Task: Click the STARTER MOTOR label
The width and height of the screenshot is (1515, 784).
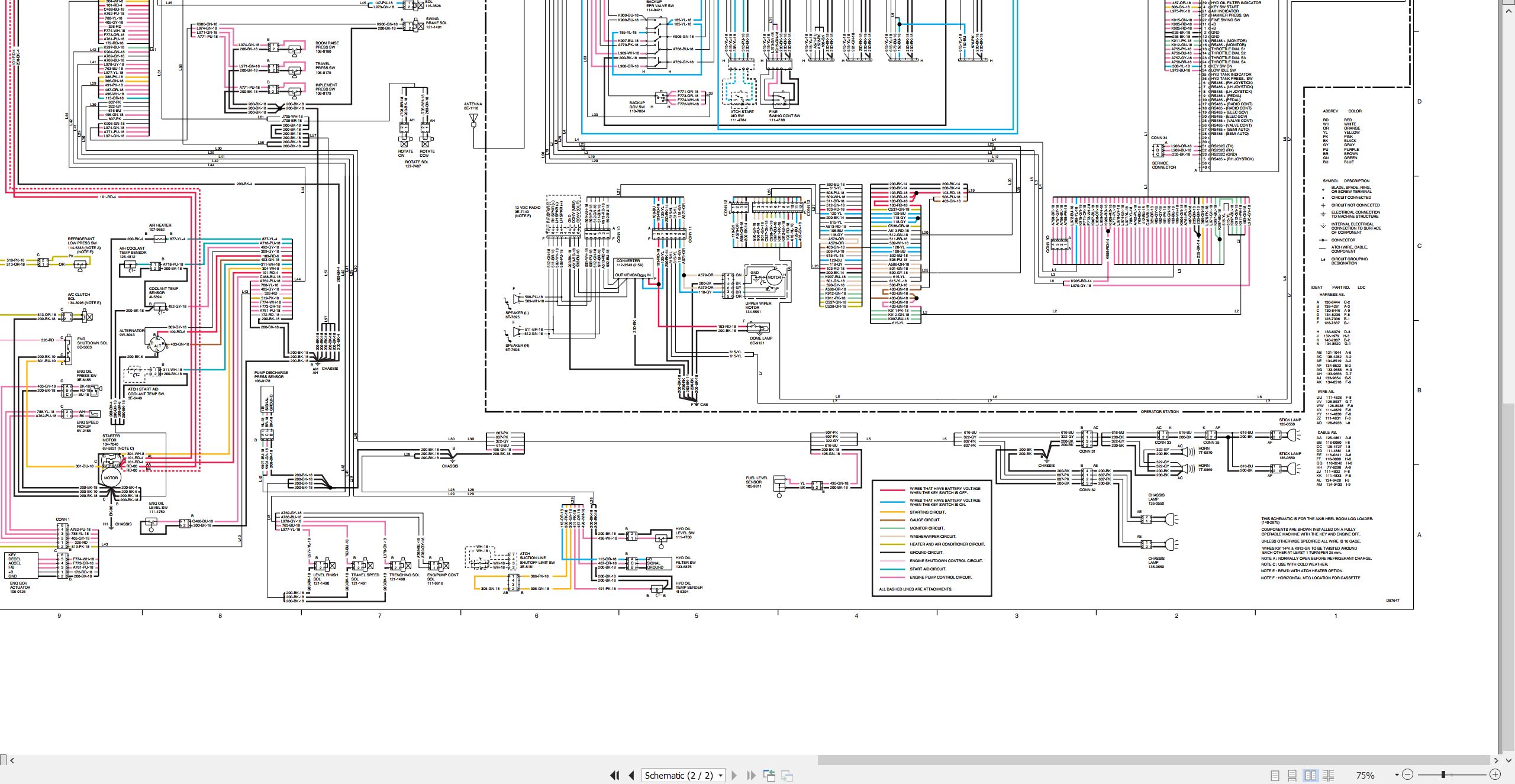Action: click(x=110, y=438)
